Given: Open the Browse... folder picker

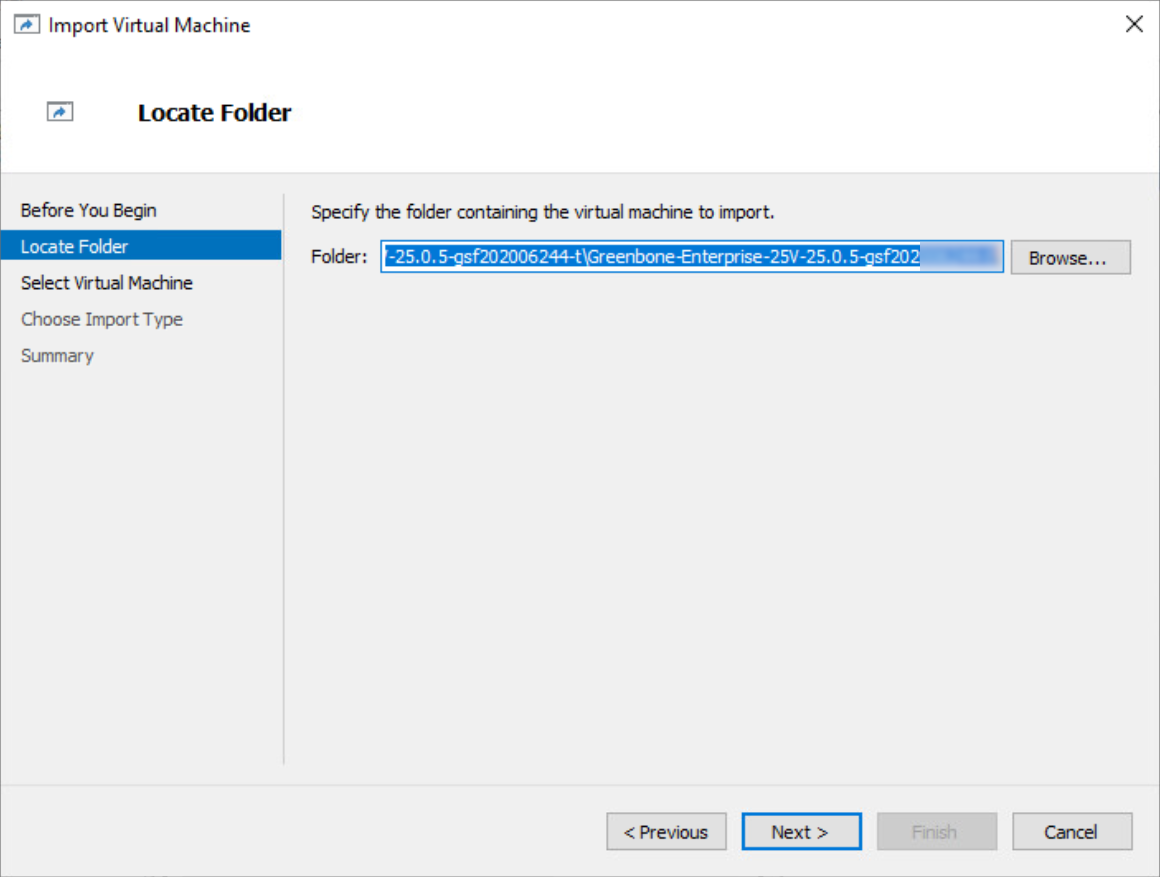Looking at the screenshot, I should point(1070,258).
